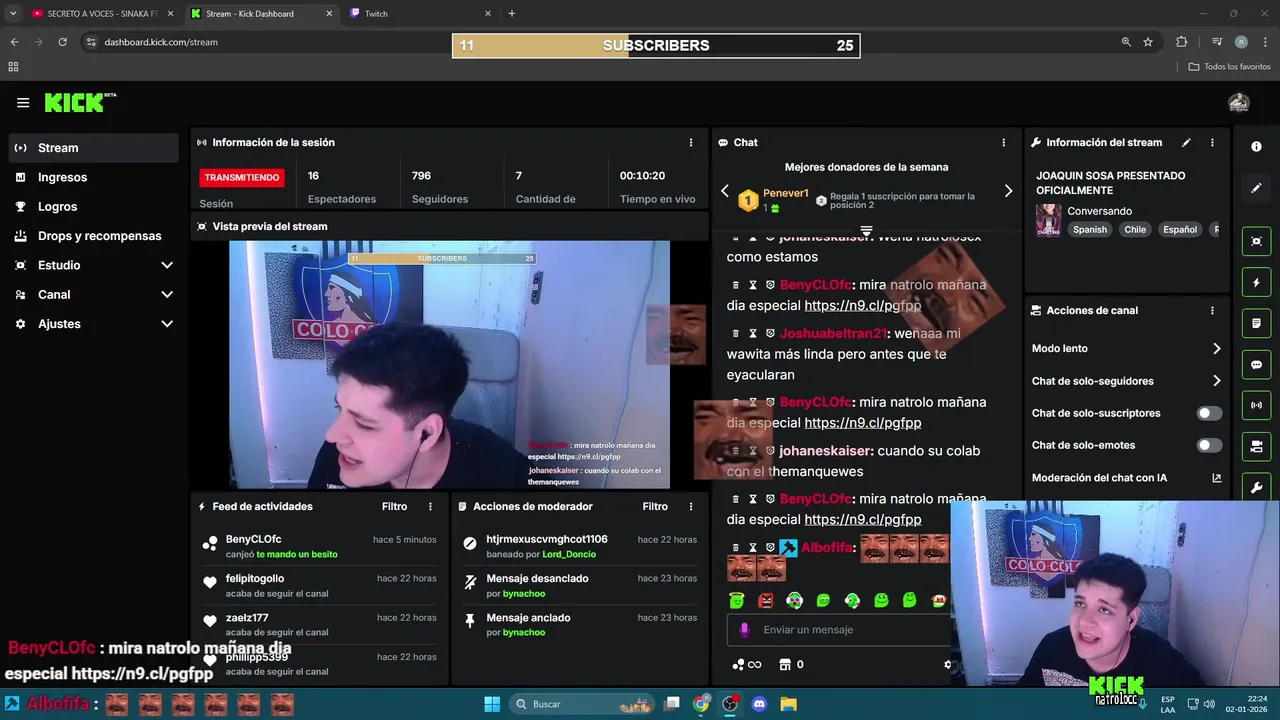The image size is (1280, 720).
Task: Reload the page in browser toolbar
Action: click(62, 42)
